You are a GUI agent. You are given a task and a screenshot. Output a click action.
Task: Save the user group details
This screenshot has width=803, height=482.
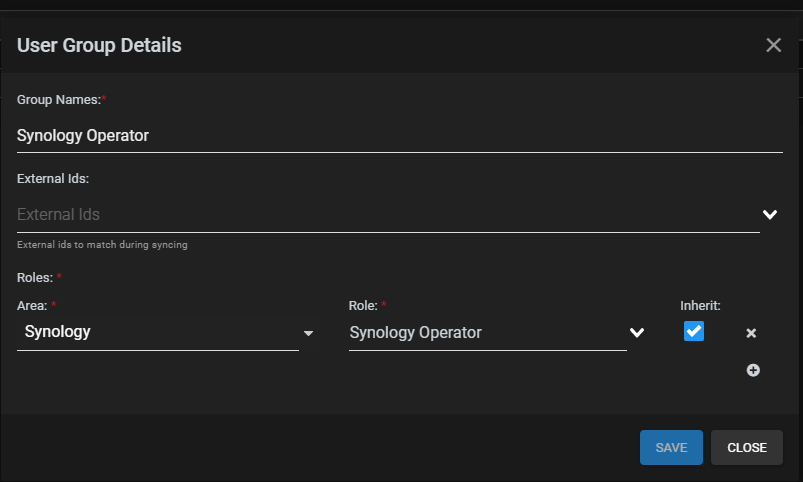671,447
